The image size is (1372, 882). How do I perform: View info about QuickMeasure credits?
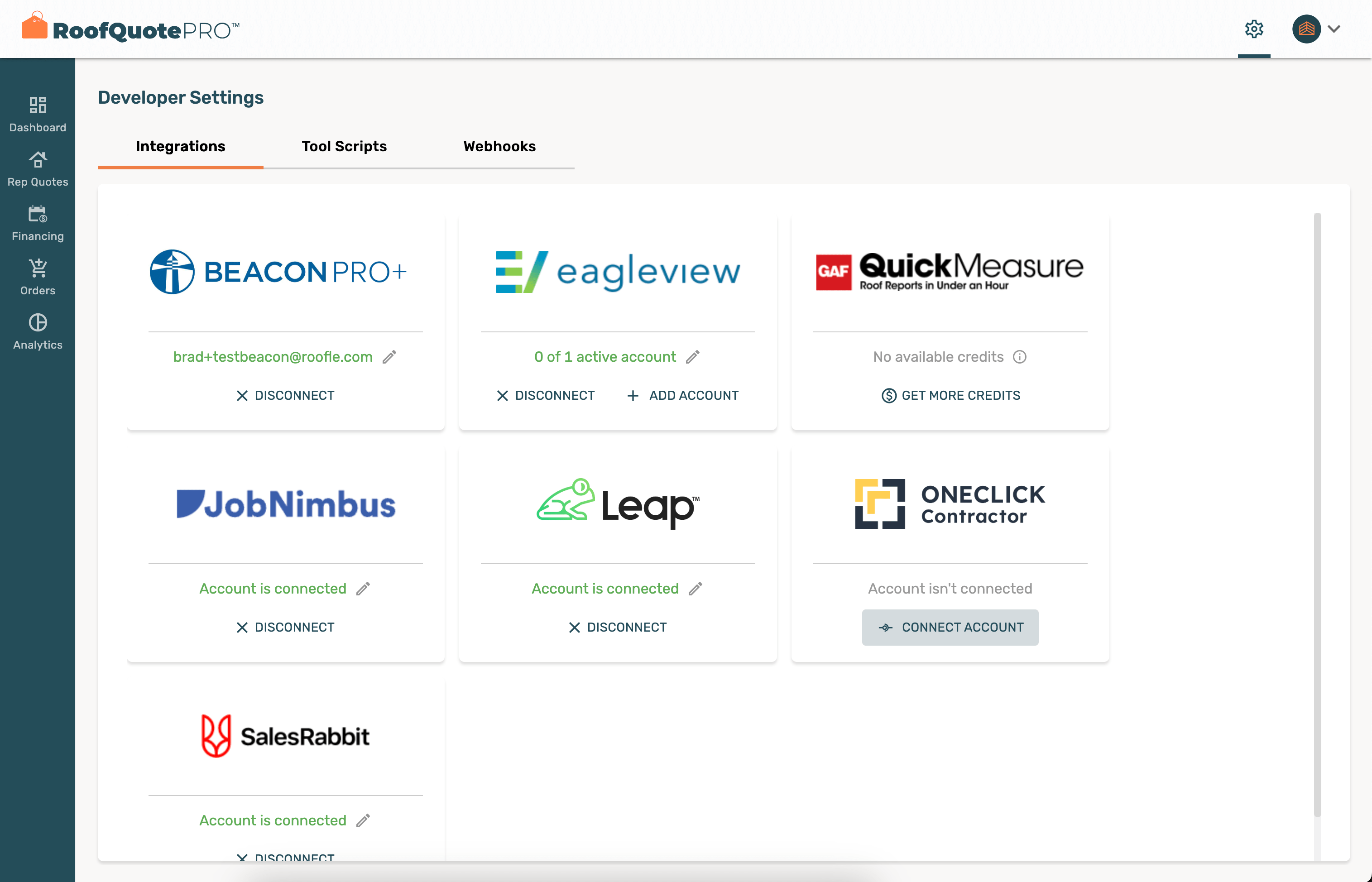tap(1021, 357)
